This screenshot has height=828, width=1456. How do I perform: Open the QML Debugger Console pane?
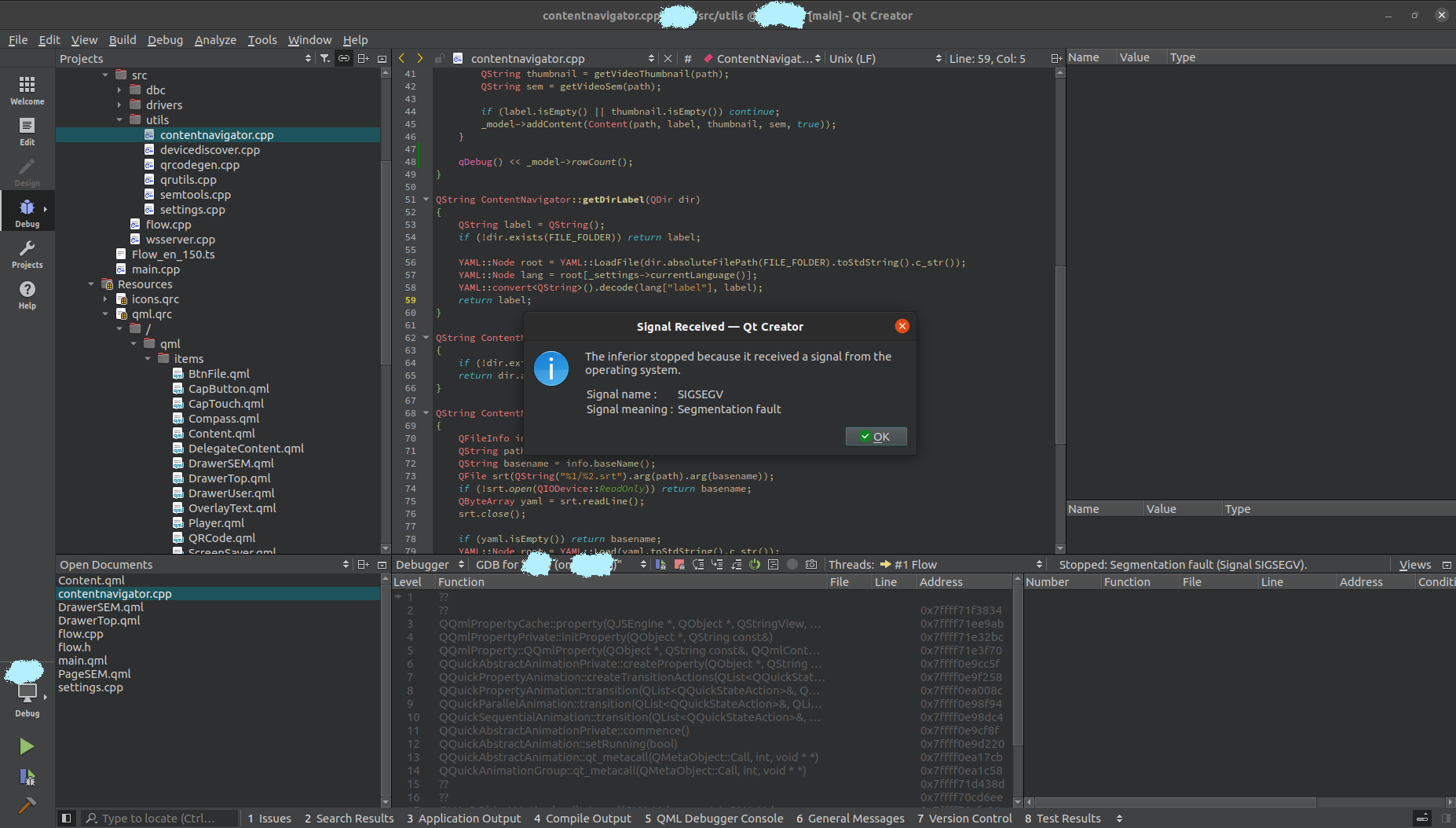[x=714, y=818]
